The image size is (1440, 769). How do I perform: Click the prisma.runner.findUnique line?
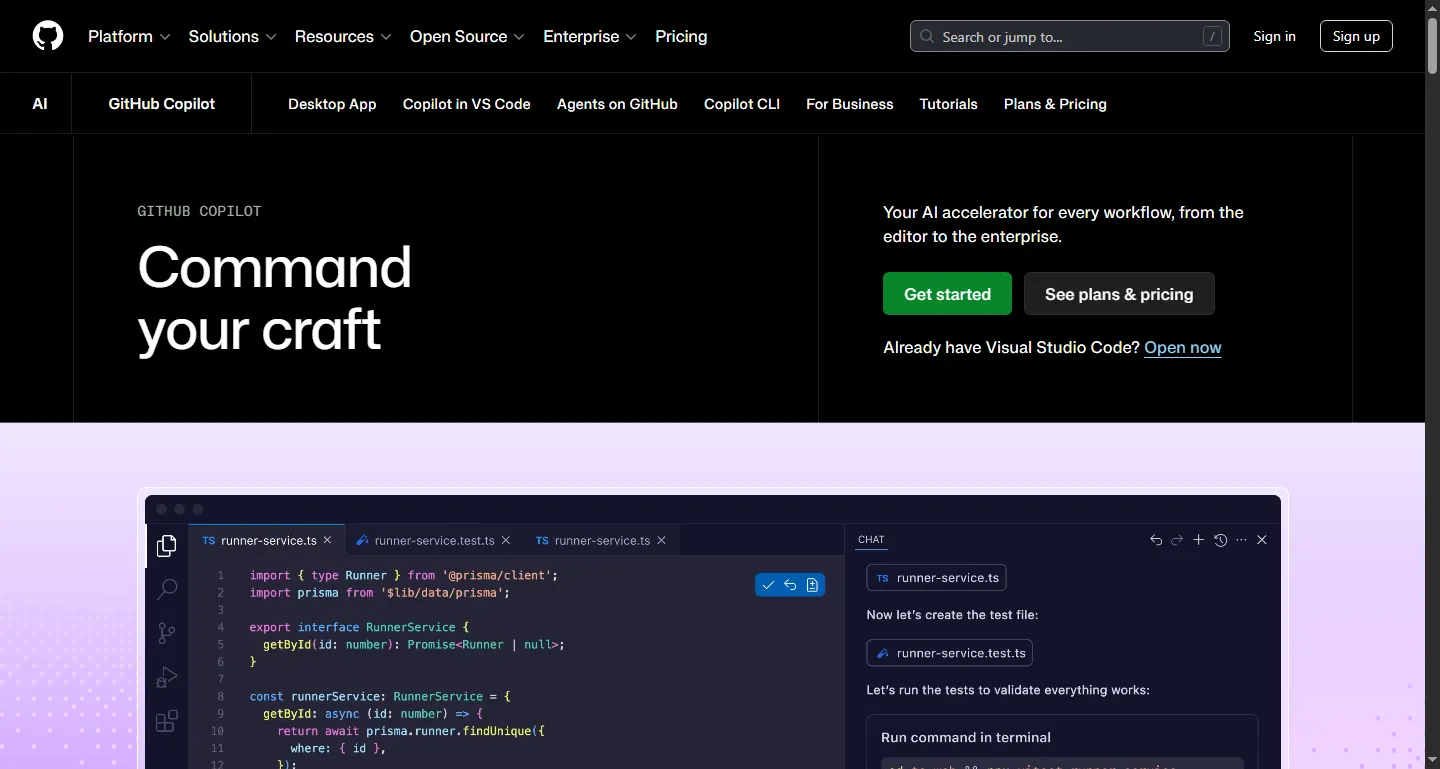(x=411, y=731)
